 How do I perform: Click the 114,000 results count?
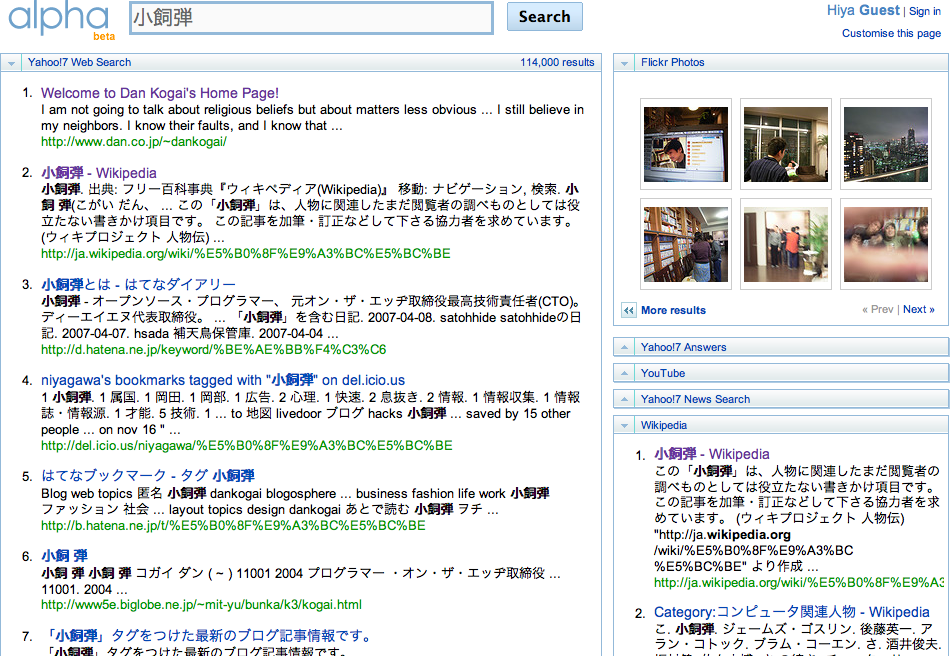coord(557,62)
